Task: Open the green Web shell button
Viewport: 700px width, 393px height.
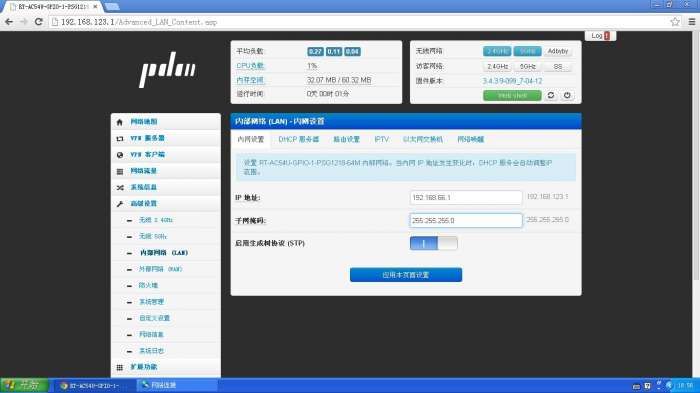Action: [x=512, y=95]
